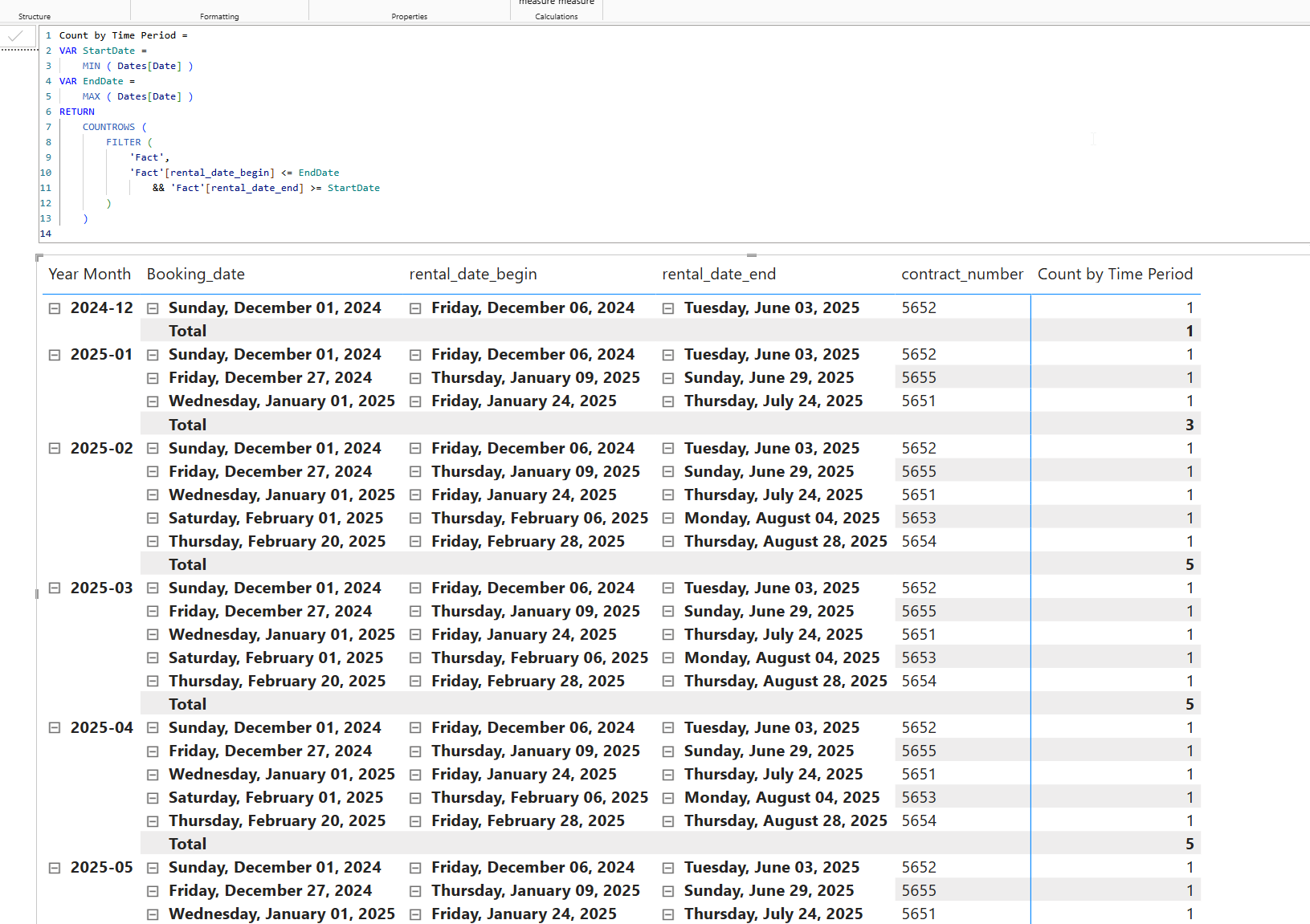Select the 2025-02 Total row label
This screenshot has height=924, width=1310.
(x=187, y=565)
